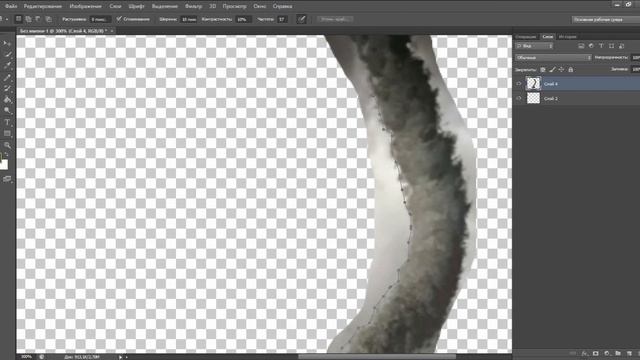
Task: Click the zoom percentage field in status bar
Action: pos(26,357)
